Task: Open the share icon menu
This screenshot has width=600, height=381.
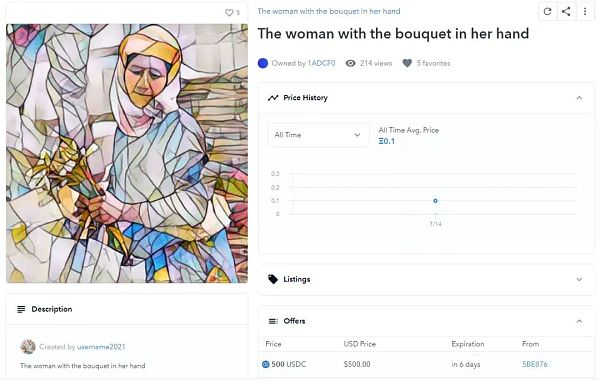Action: point(566,11)
